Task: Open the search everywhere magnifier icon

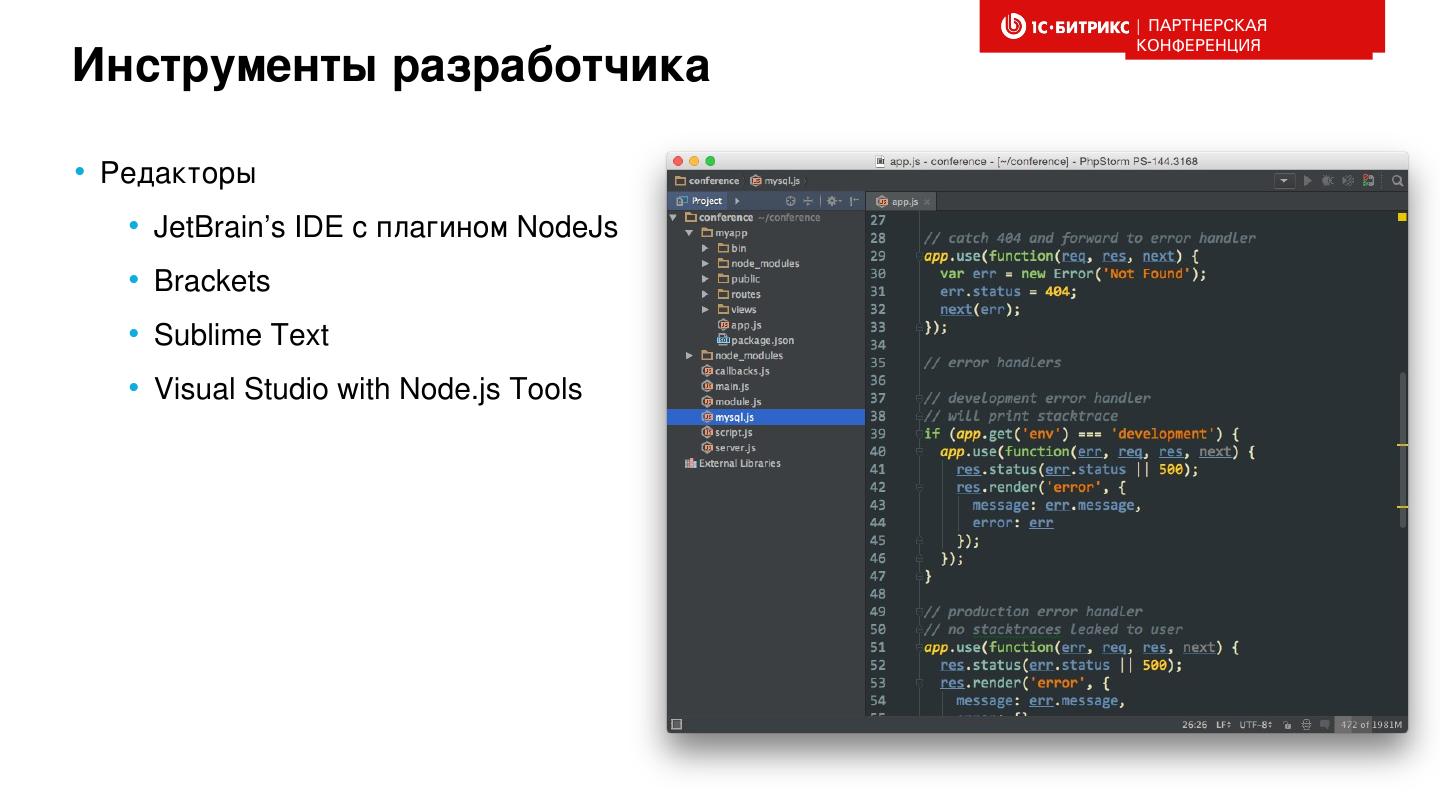Action: click(1397, 181)
